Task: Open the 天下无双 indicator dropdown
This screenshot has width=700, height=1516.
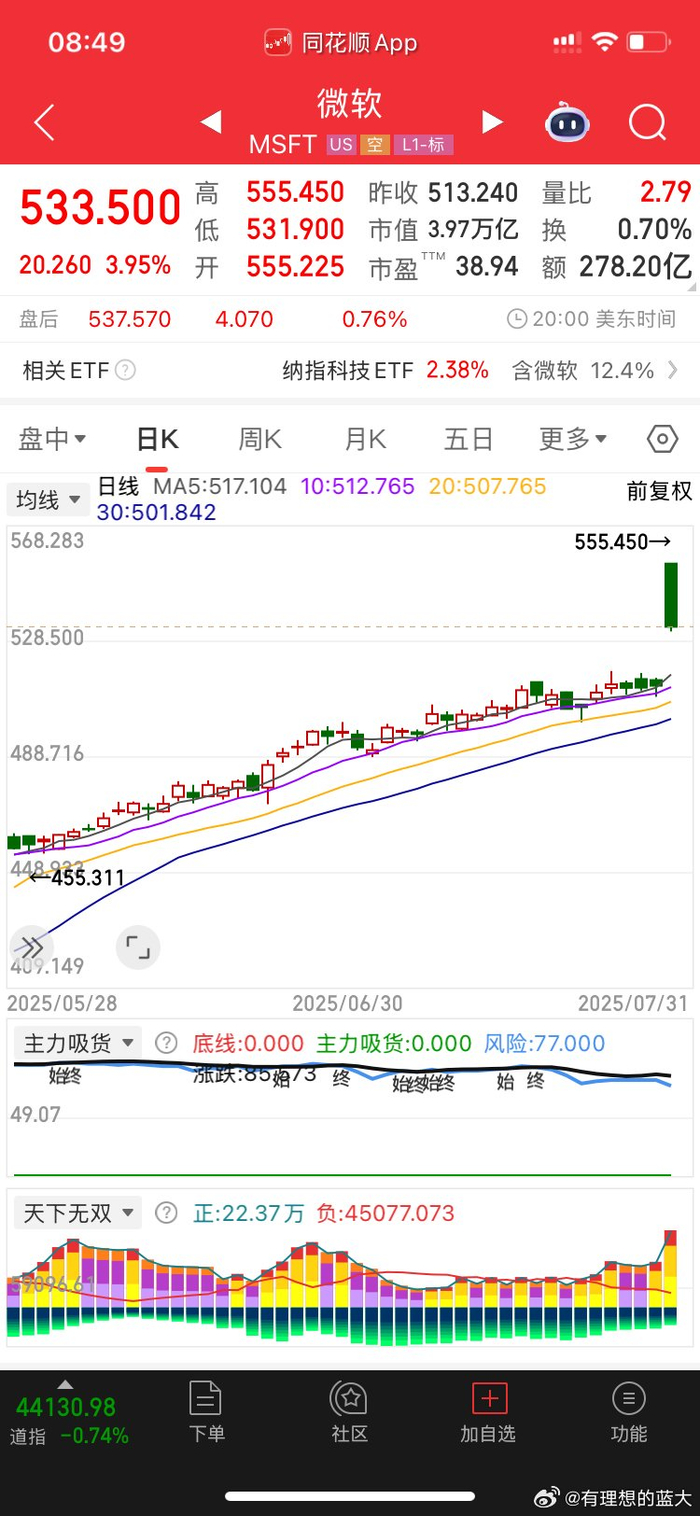Action: 78,1213
